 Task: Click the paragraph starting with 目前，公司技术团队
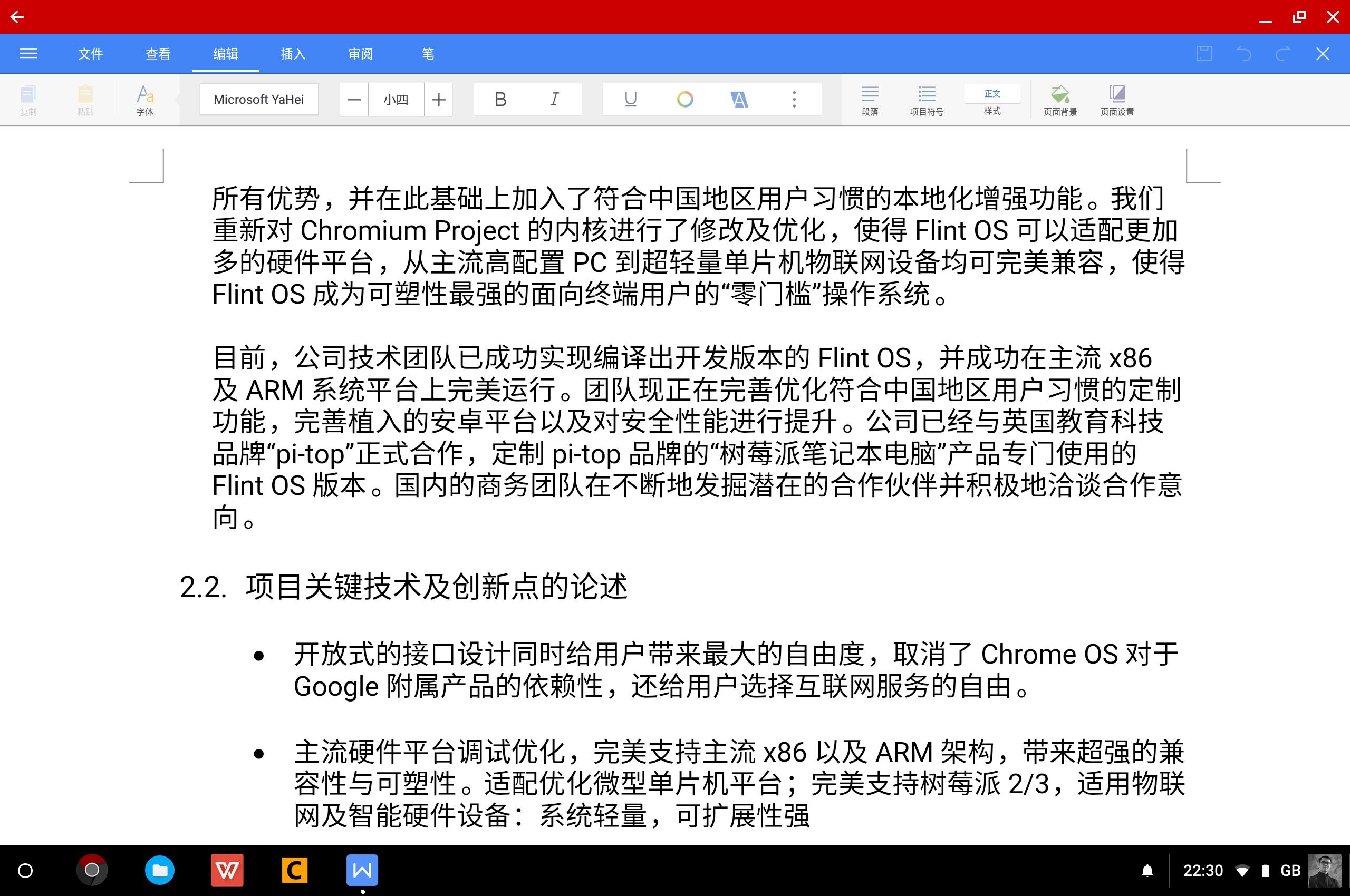point(697,437)
